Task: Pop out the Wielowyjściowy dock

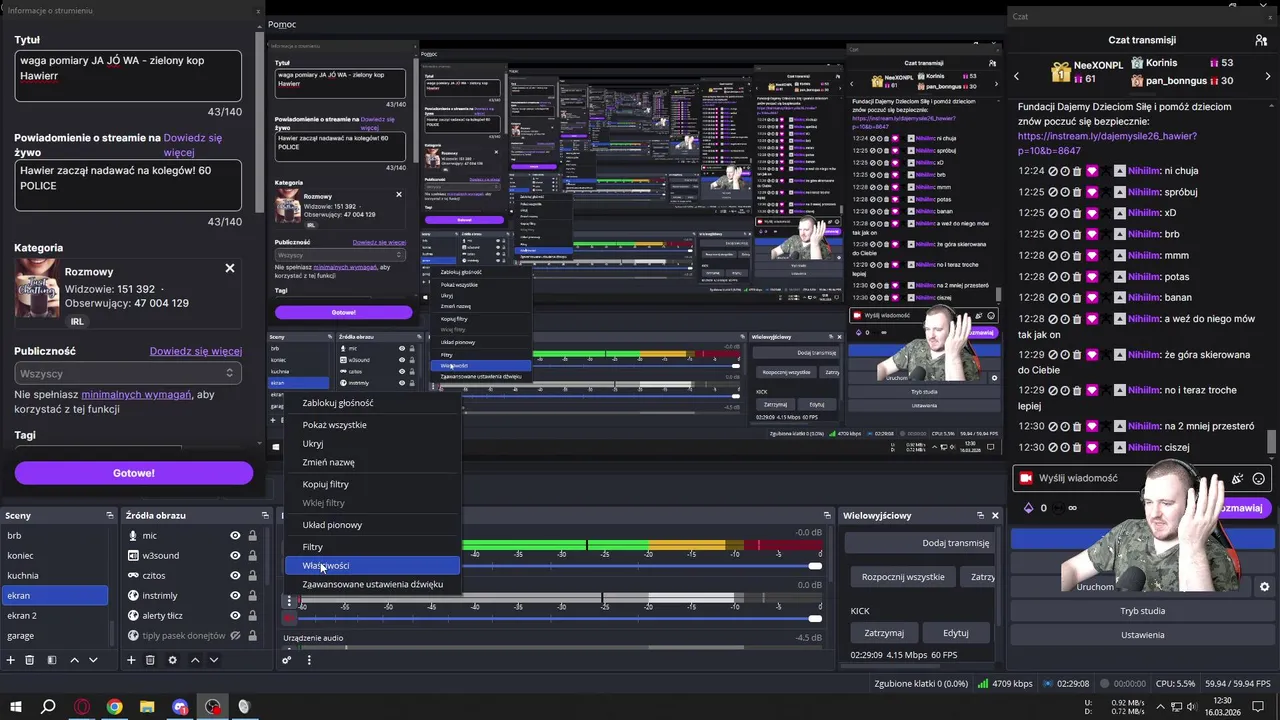Action: 980,515
